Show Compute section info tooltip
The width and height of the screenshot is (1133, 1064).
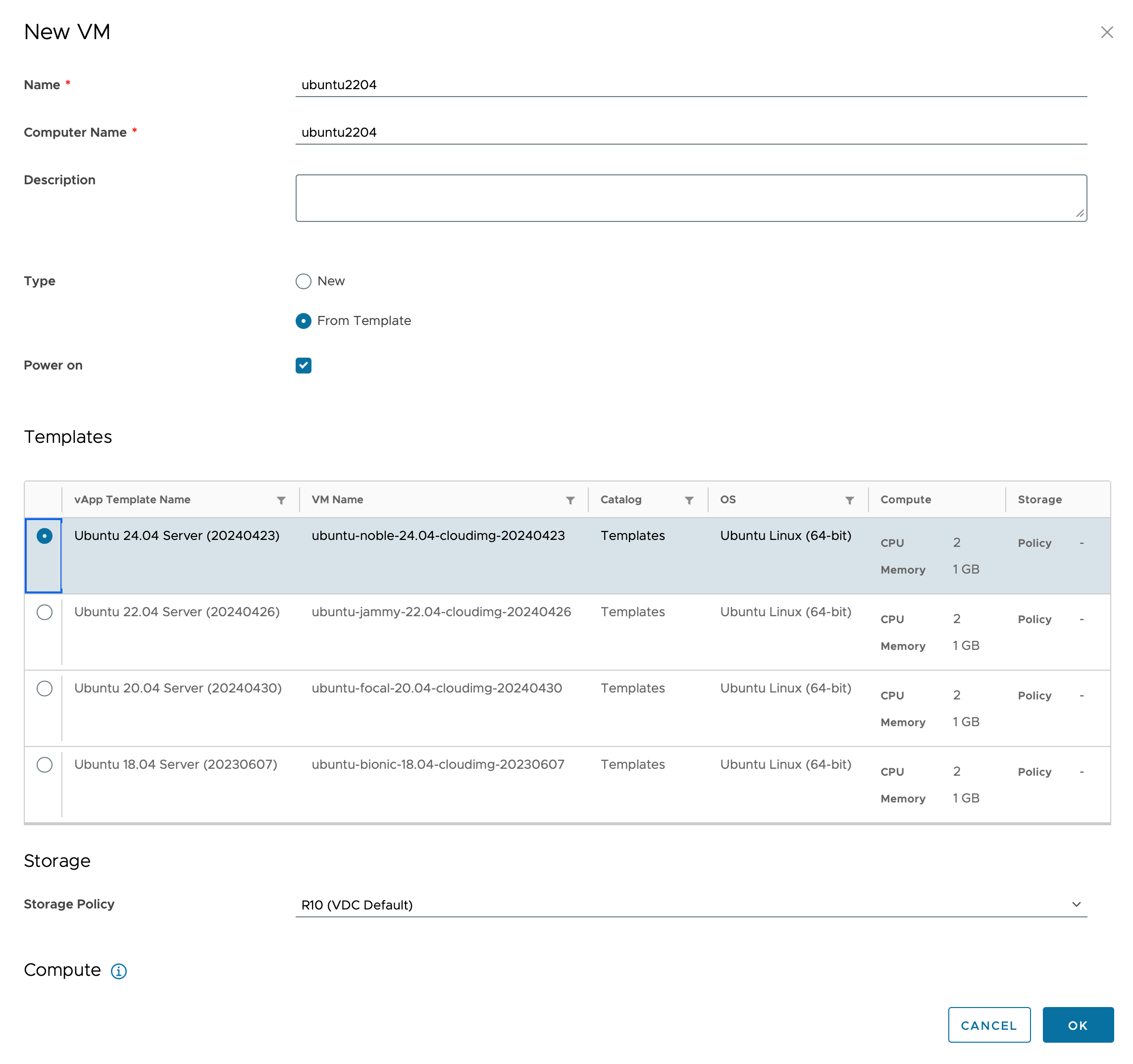coord(118,970)
